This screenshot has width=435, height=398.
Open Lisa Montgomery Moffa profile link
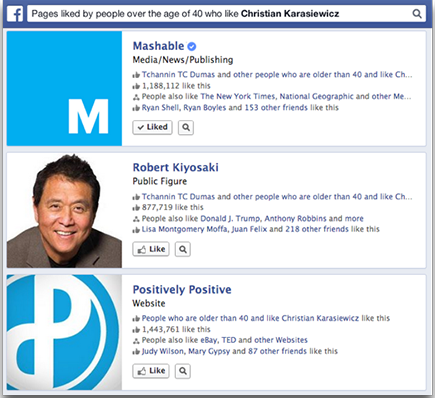[186, 229]
